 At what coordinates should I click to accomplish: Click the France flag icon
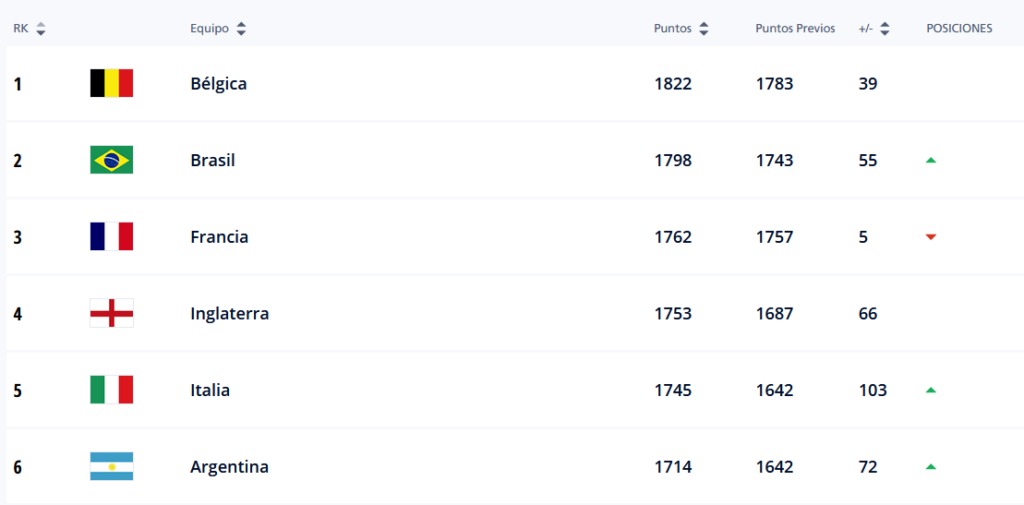coord(111,237)
